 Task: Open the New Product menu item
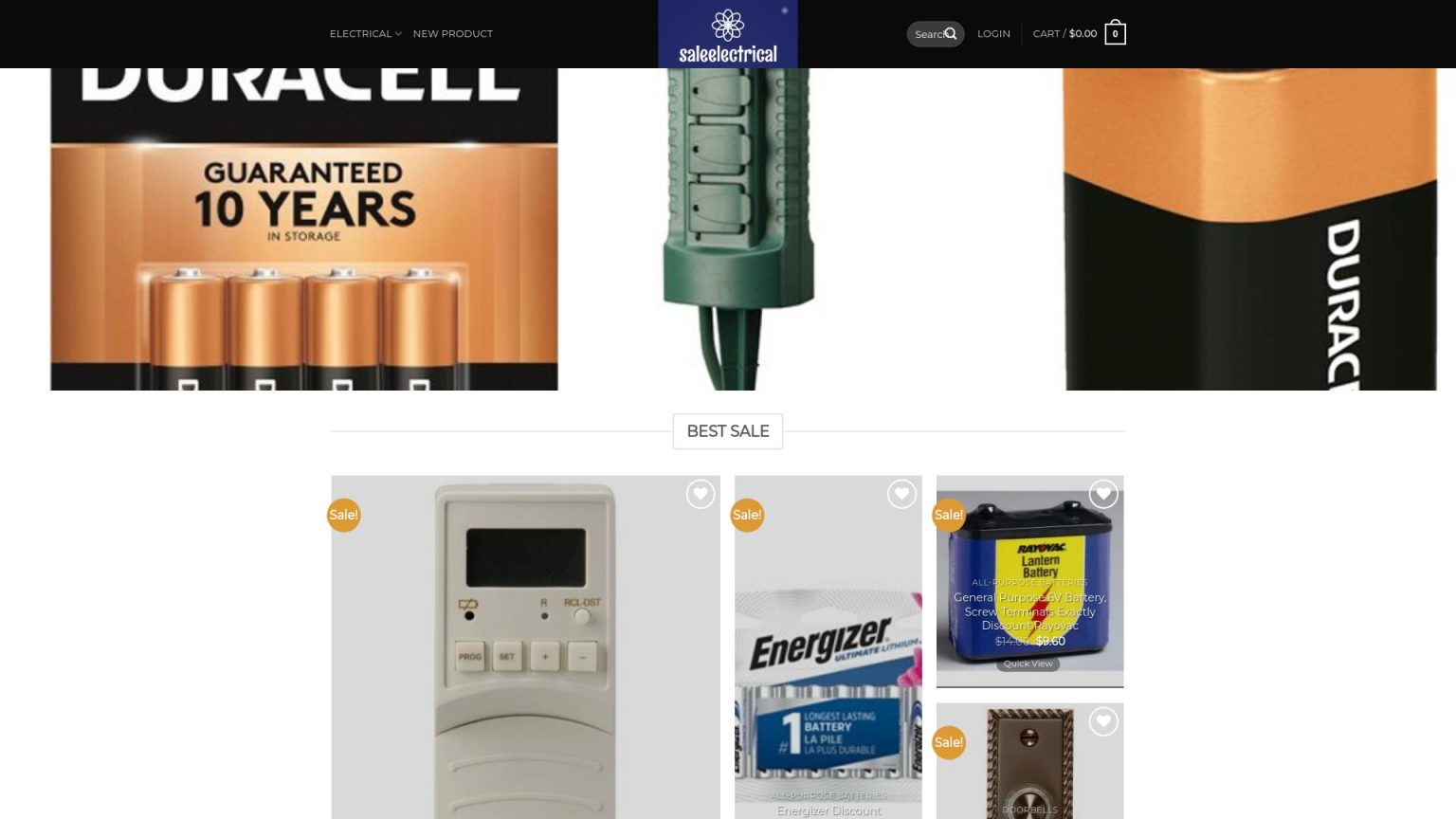tap(452, 34)
